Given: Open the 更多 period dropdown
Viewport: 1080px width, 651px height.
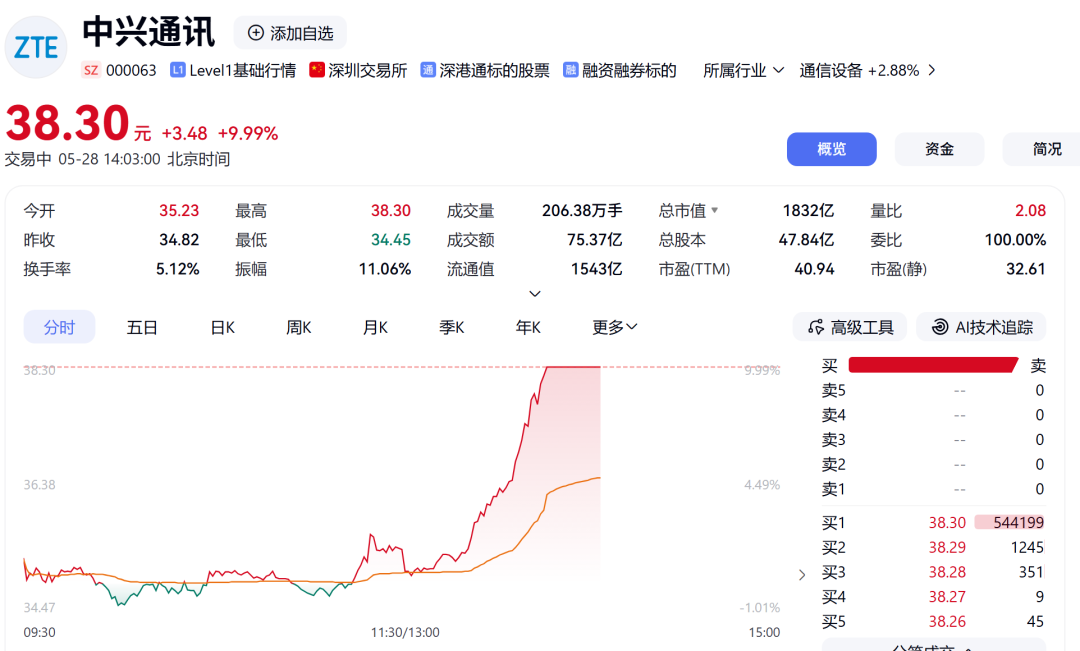Looking at the screenshot, I should (x=614, y=327).
